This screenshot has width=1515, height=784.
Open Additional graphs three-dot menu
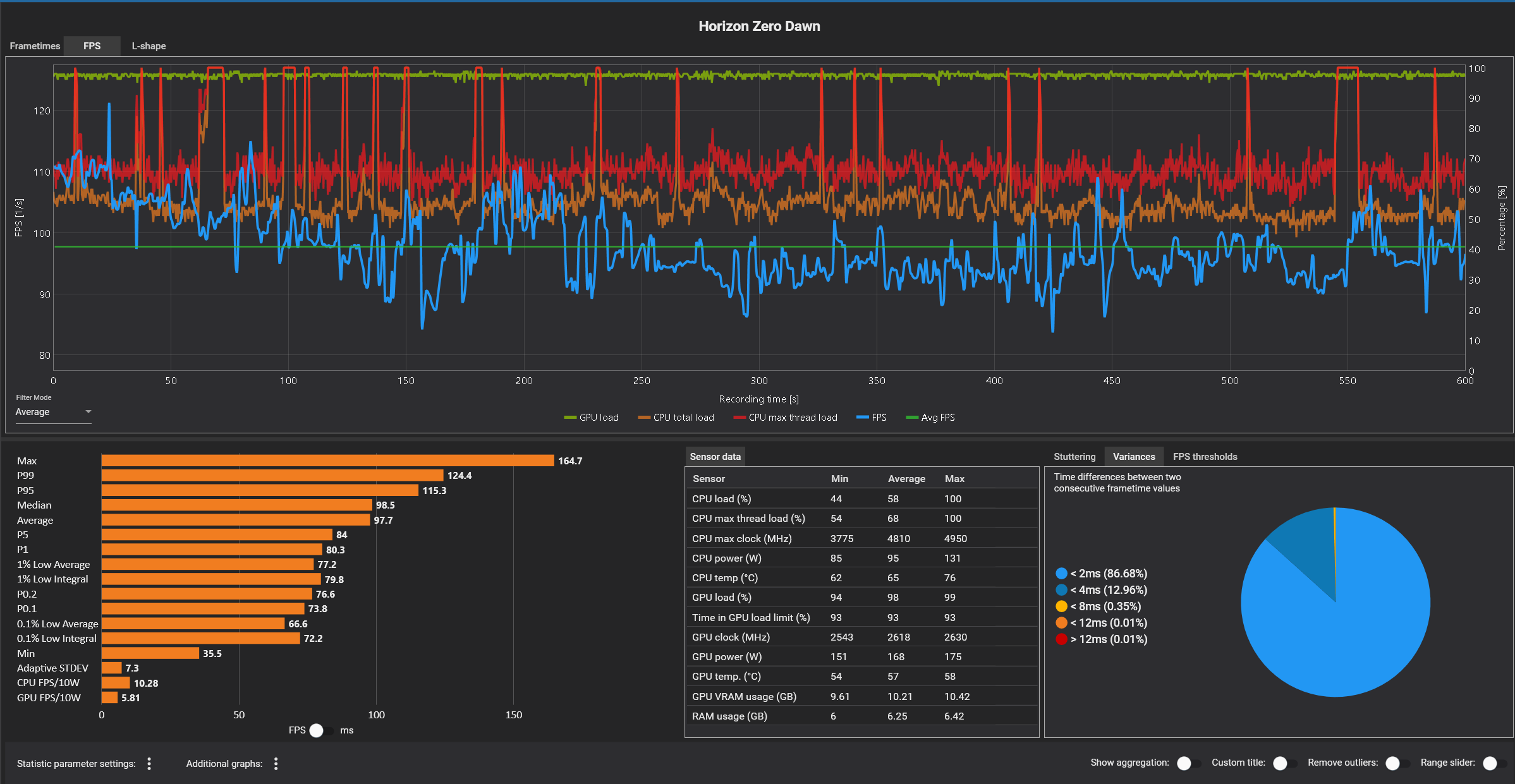[x=276, y=764]
